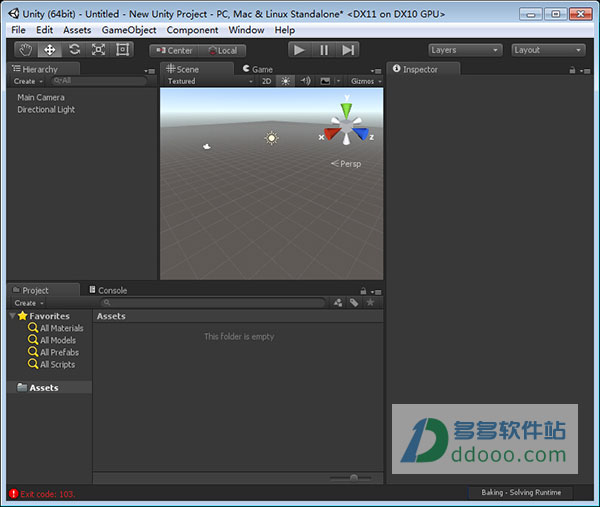Select the Assets folder in tree
Viewport: 600px width, 507px height.
coord(49,388)
